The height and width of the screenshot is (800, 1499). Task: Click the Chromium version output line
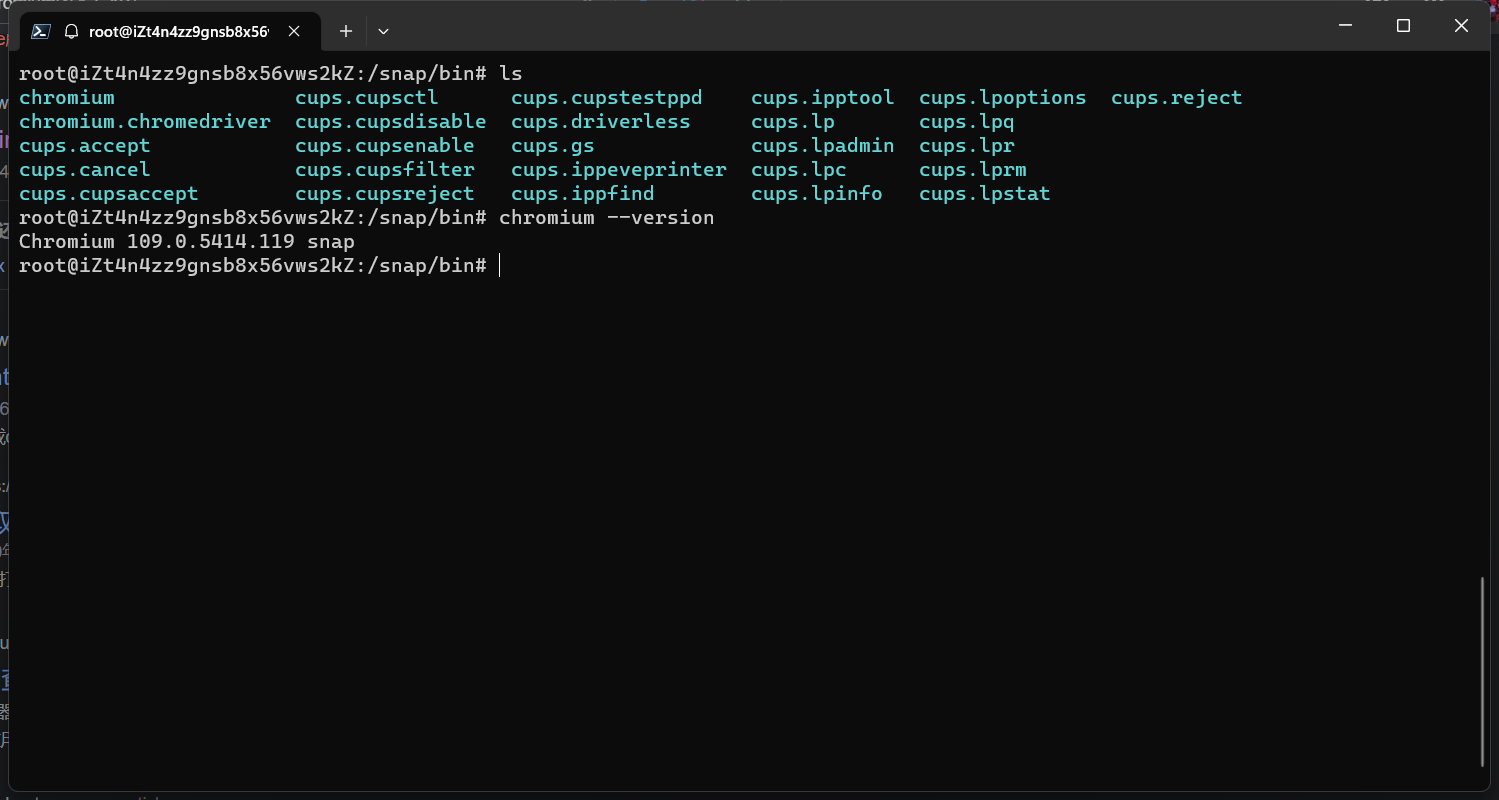186,241
